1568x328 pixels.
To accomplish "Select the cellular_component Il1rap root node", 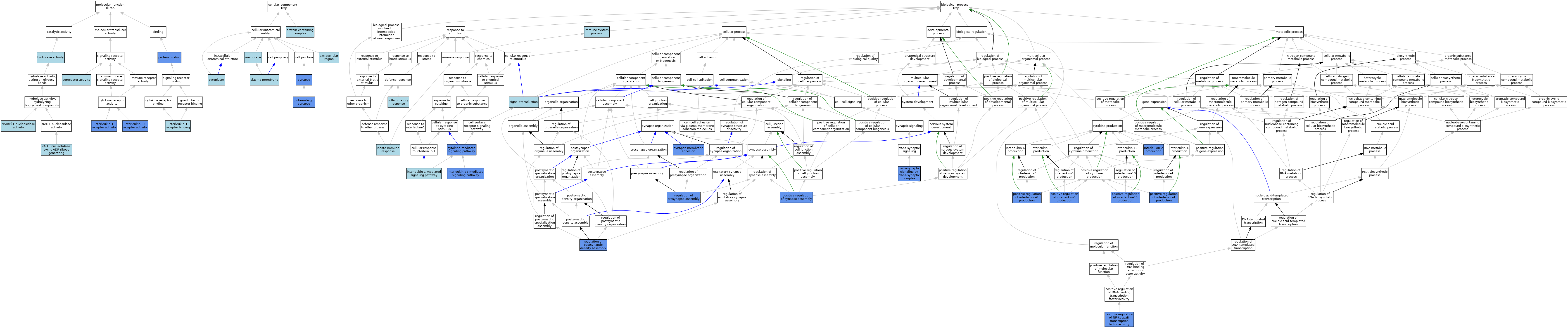I will pyautogui.click(x=283, y=7).
